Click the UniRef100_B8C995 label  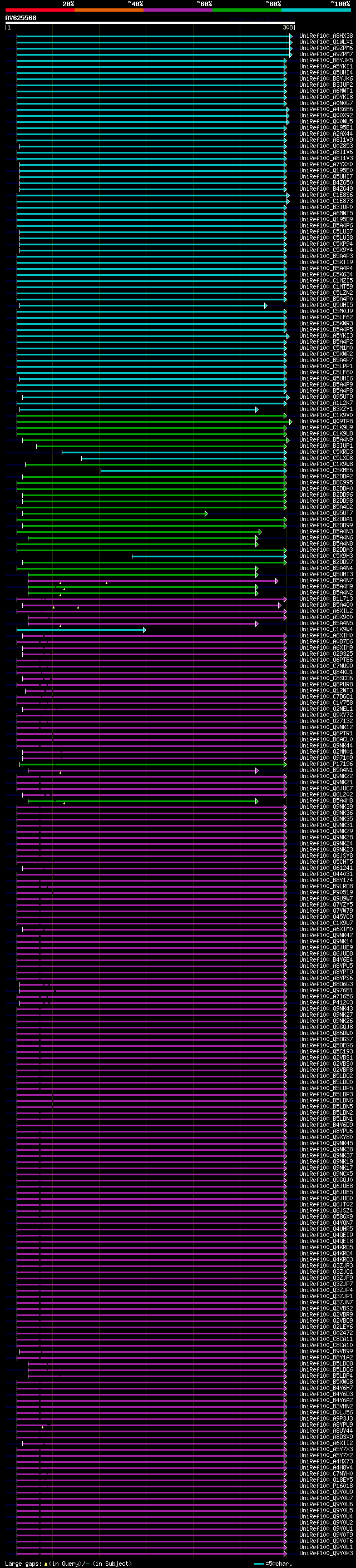click(326, 483)
